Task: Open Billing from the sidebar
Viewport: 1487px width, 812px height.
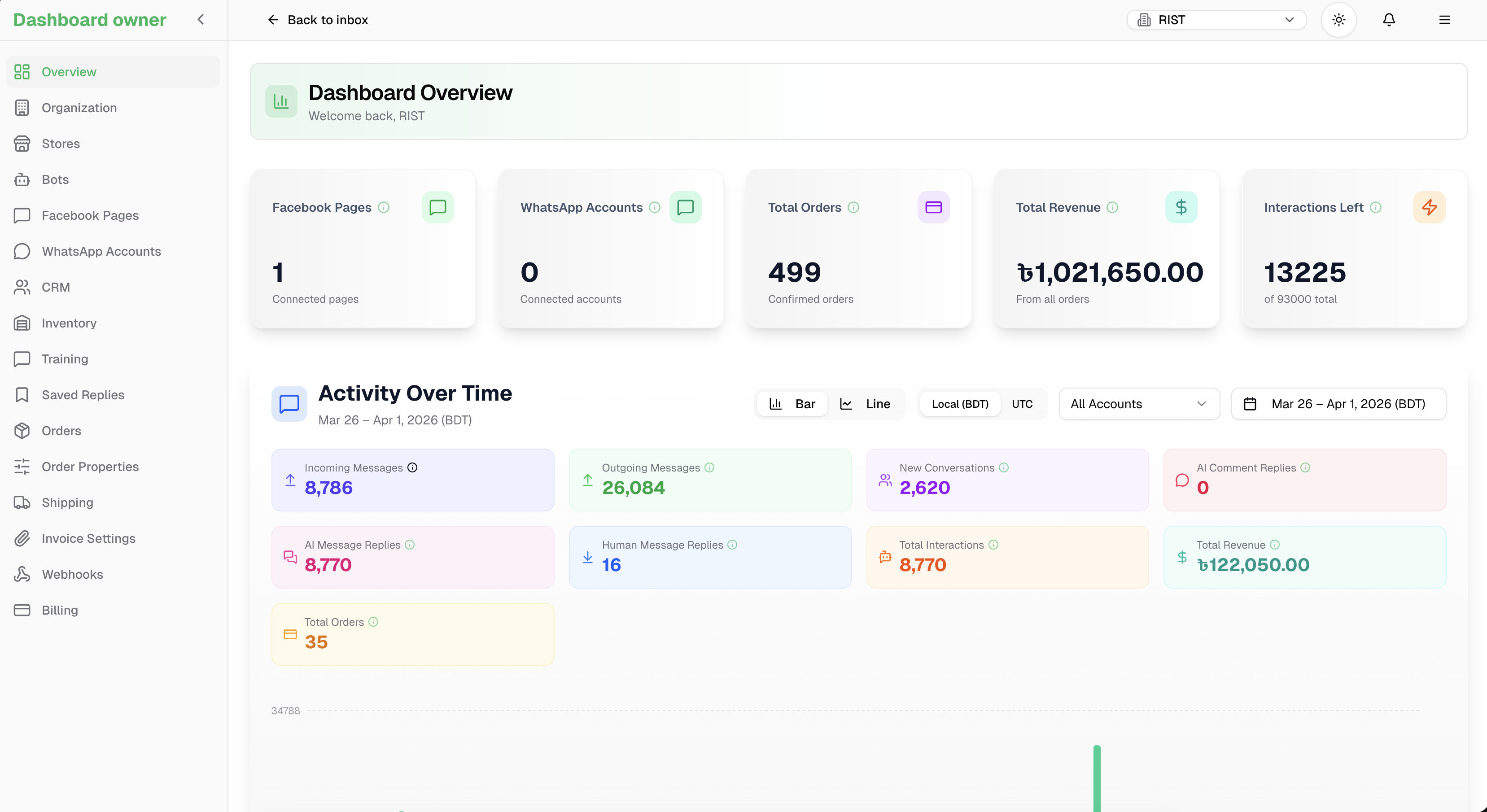Action: pos(60,610)
